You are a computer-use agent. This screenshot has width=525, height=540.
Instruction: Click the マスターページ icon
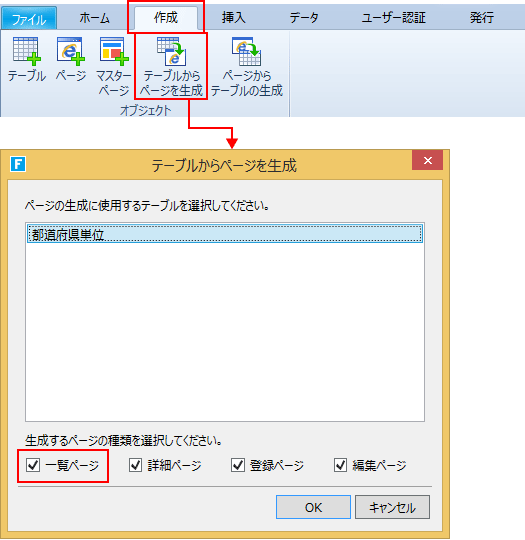114,51
